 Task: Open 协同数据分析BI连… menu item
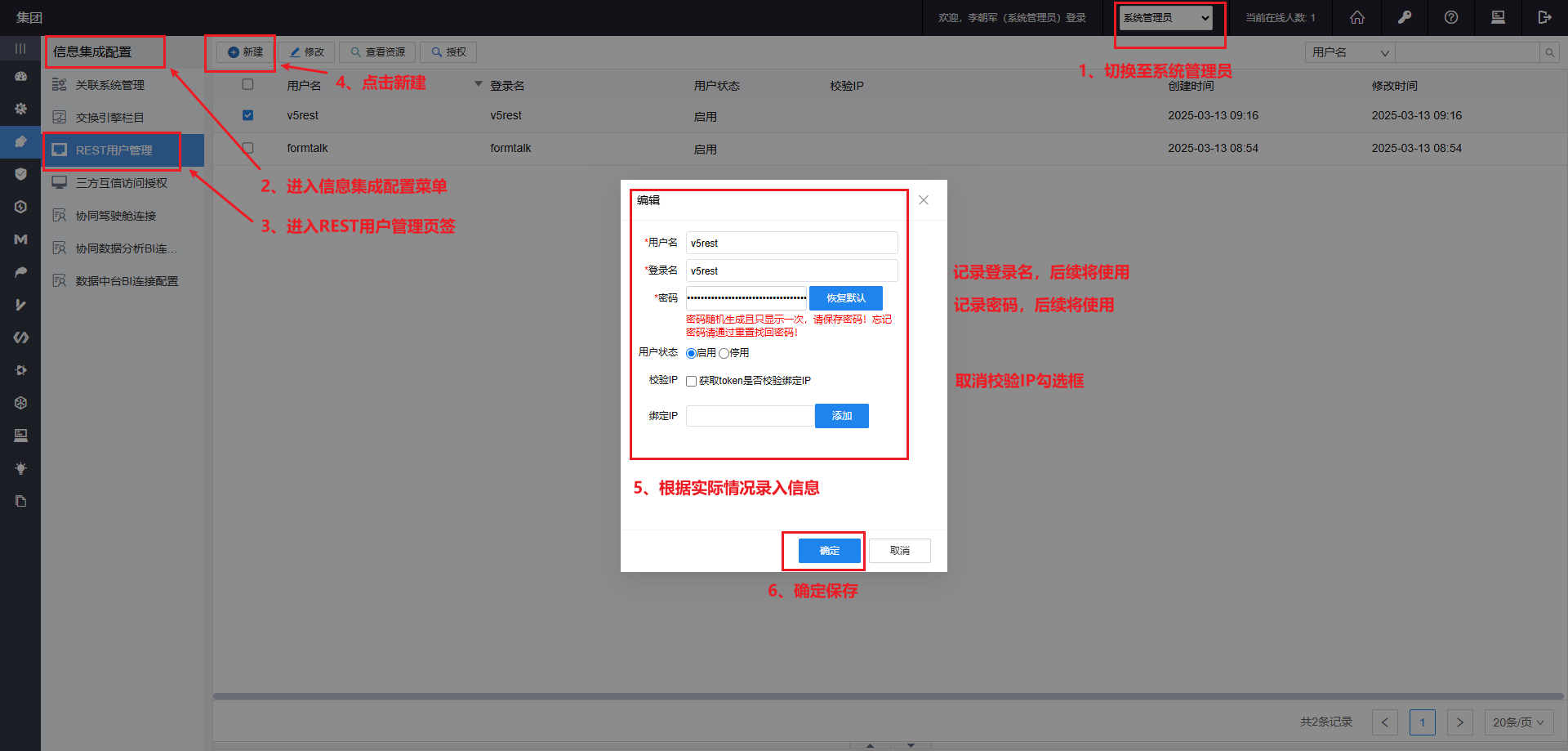(122, 248)
